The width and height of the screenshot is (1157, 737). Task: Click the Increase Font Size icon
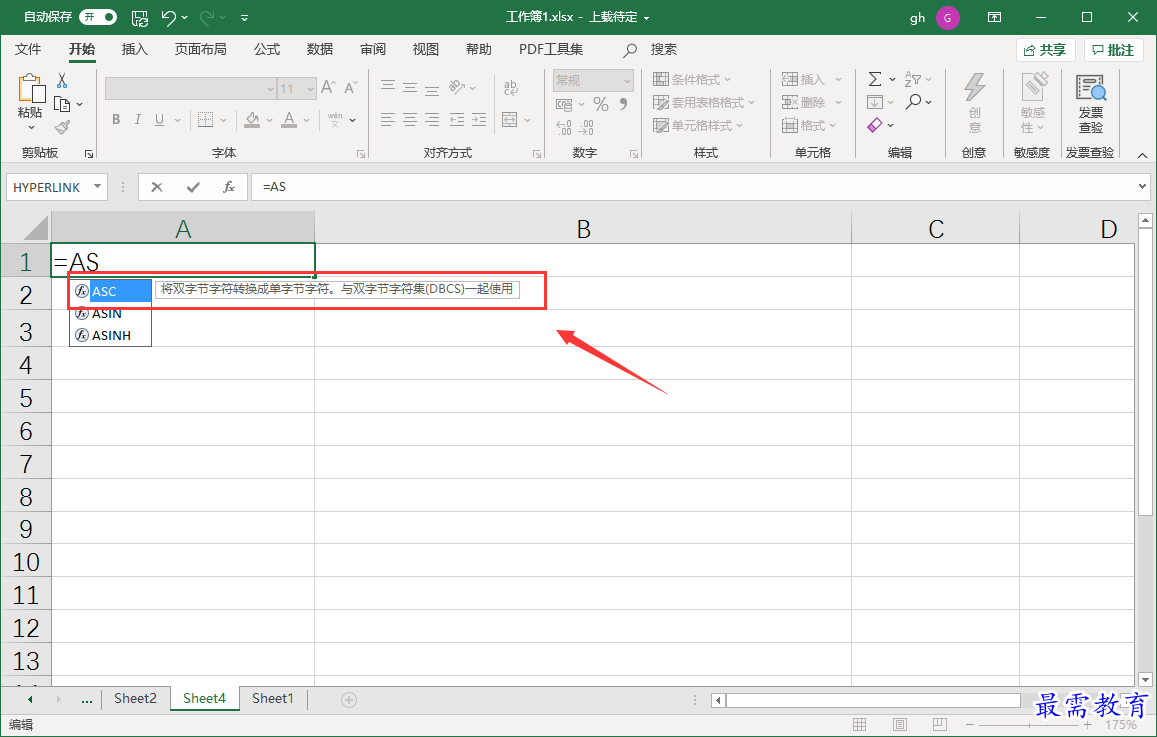point(328,88)
